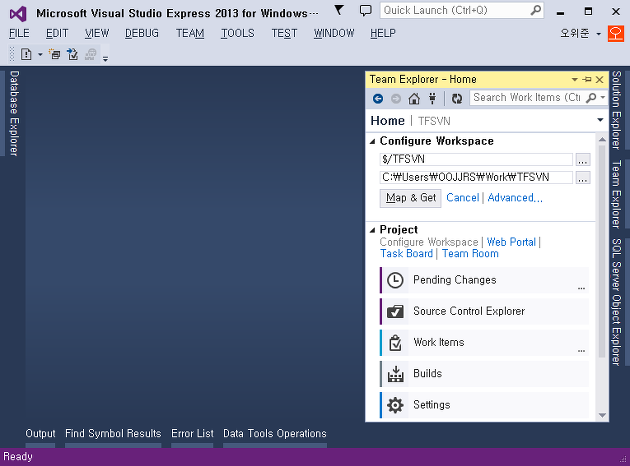Open the user account avatar icon
This screenshot has height=466, width=630.
pyautogui.click(x=616, y=33)
